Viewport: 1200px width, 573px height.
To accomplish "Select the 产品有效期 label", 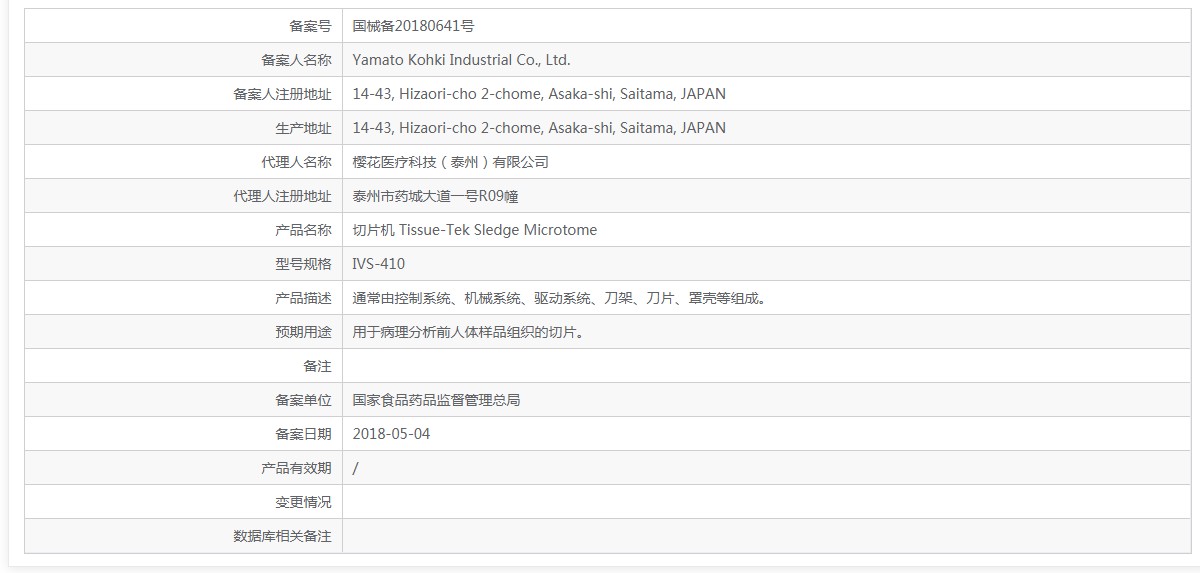I will tap(296, 468).
